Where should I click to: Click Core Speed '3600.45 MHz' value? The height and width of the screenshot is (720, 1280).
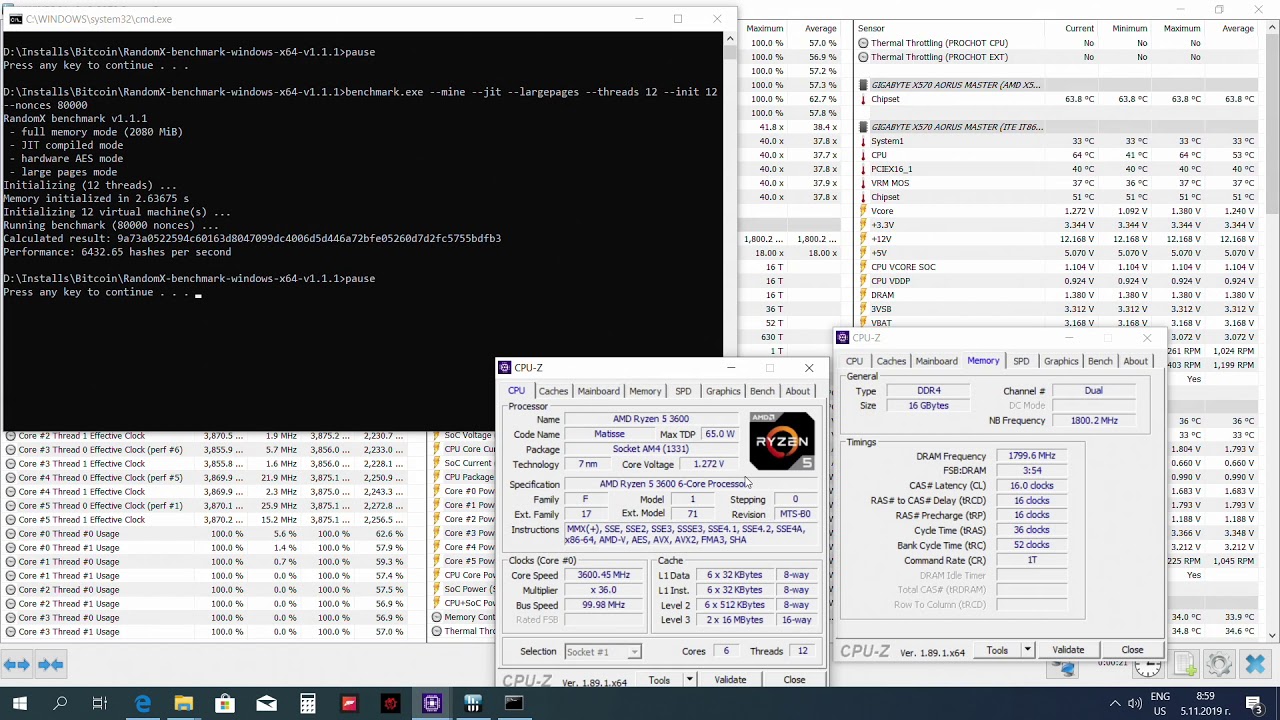pos(604,575)
